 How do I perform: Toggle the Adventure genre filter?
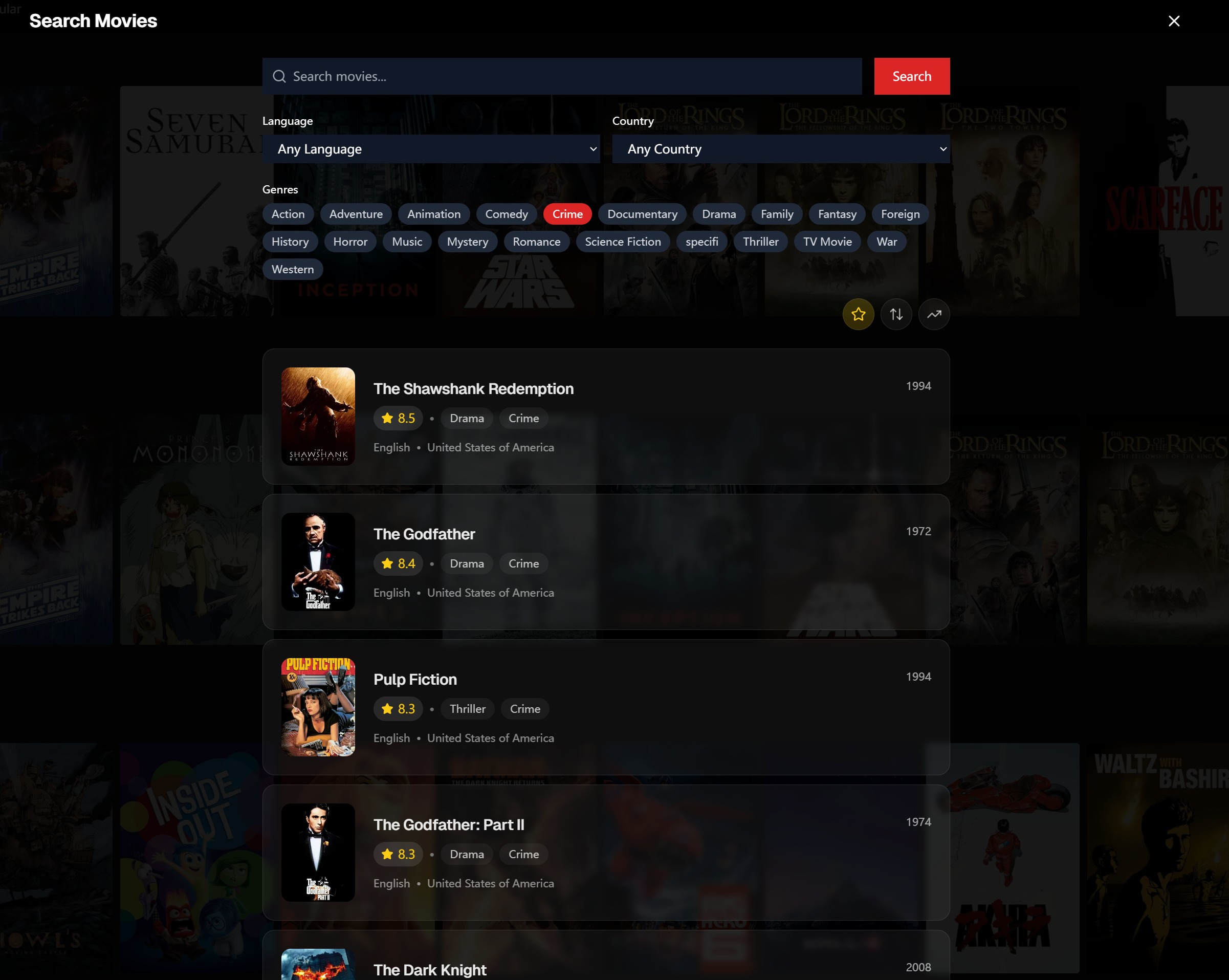click(356, 214)
